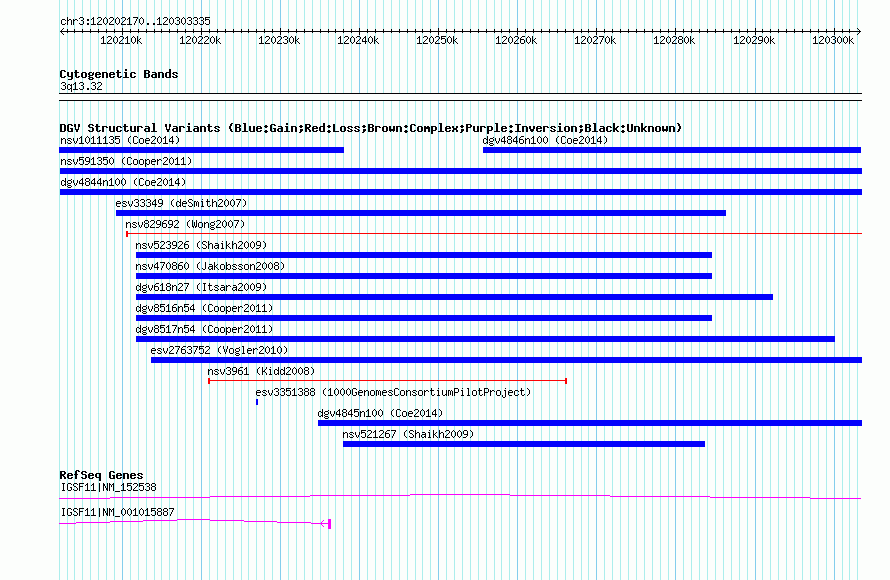Screen dimensions: 890x580
Task: Click the chr3:120202170..120303335 coordinate label
Action: (x=135, y=21)
